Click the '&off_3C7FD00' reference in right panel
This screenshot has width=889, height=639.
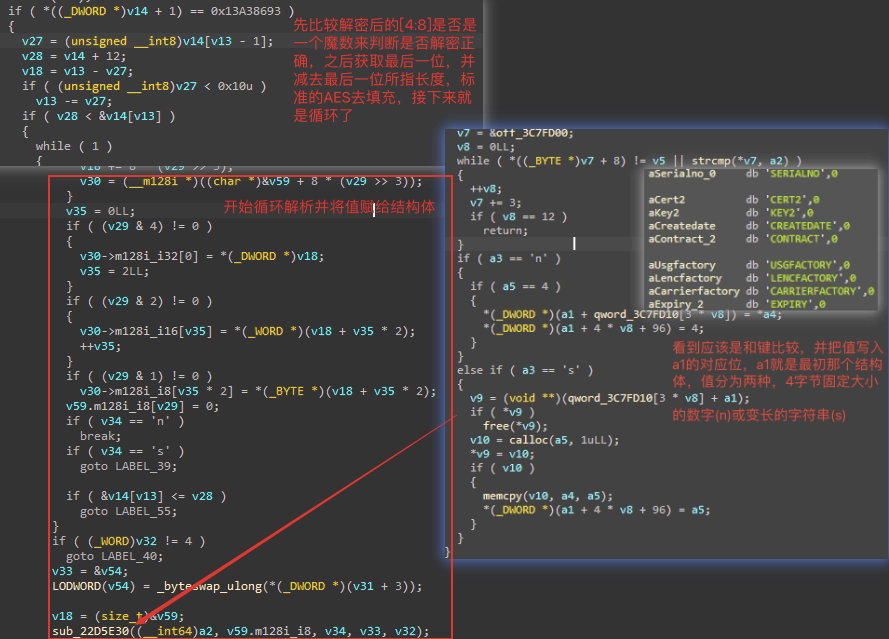pyautogui.click(x=531, y=133)
